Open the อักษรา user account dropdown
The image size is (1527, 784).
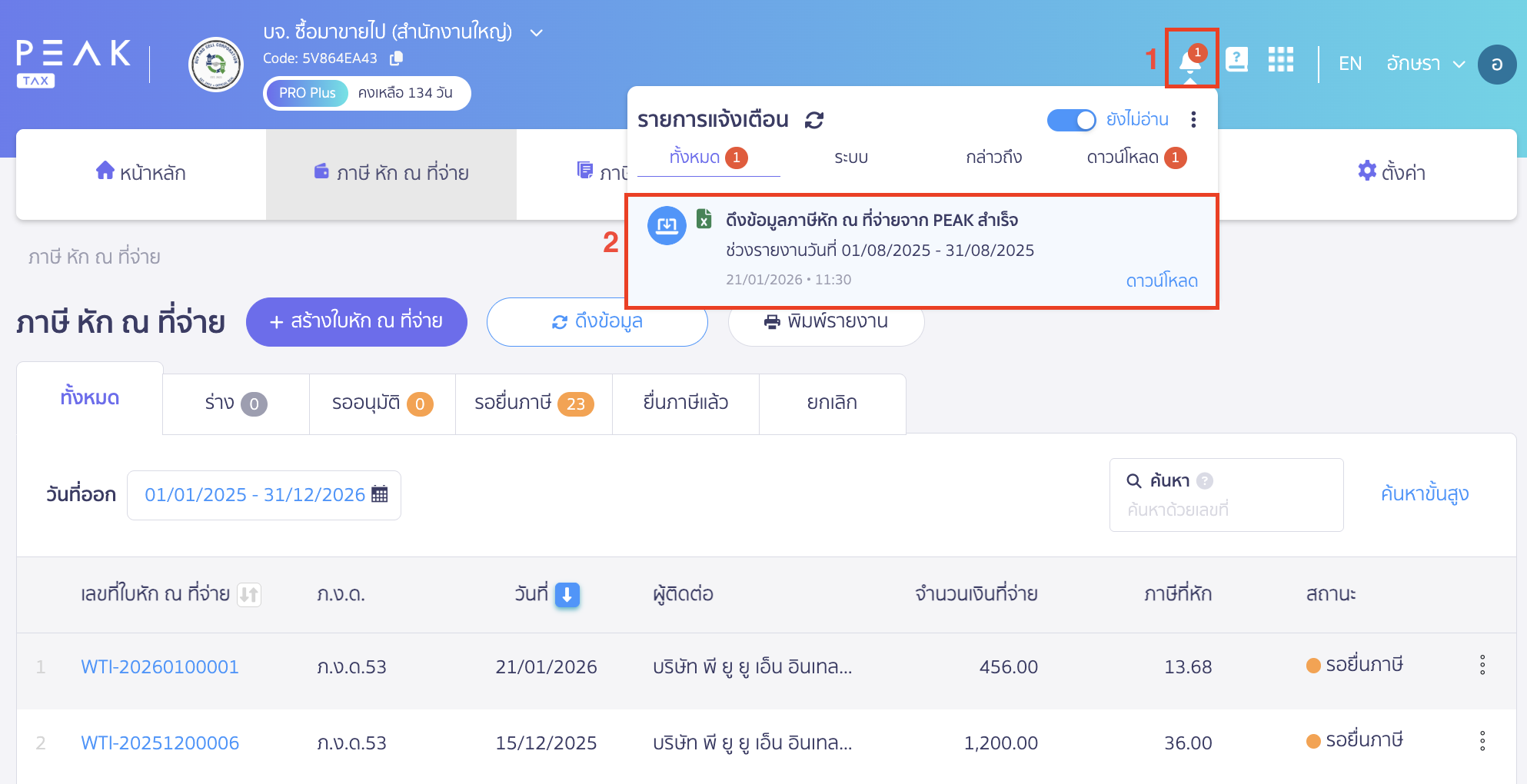pyautogui.click(x=1425, y=64)
